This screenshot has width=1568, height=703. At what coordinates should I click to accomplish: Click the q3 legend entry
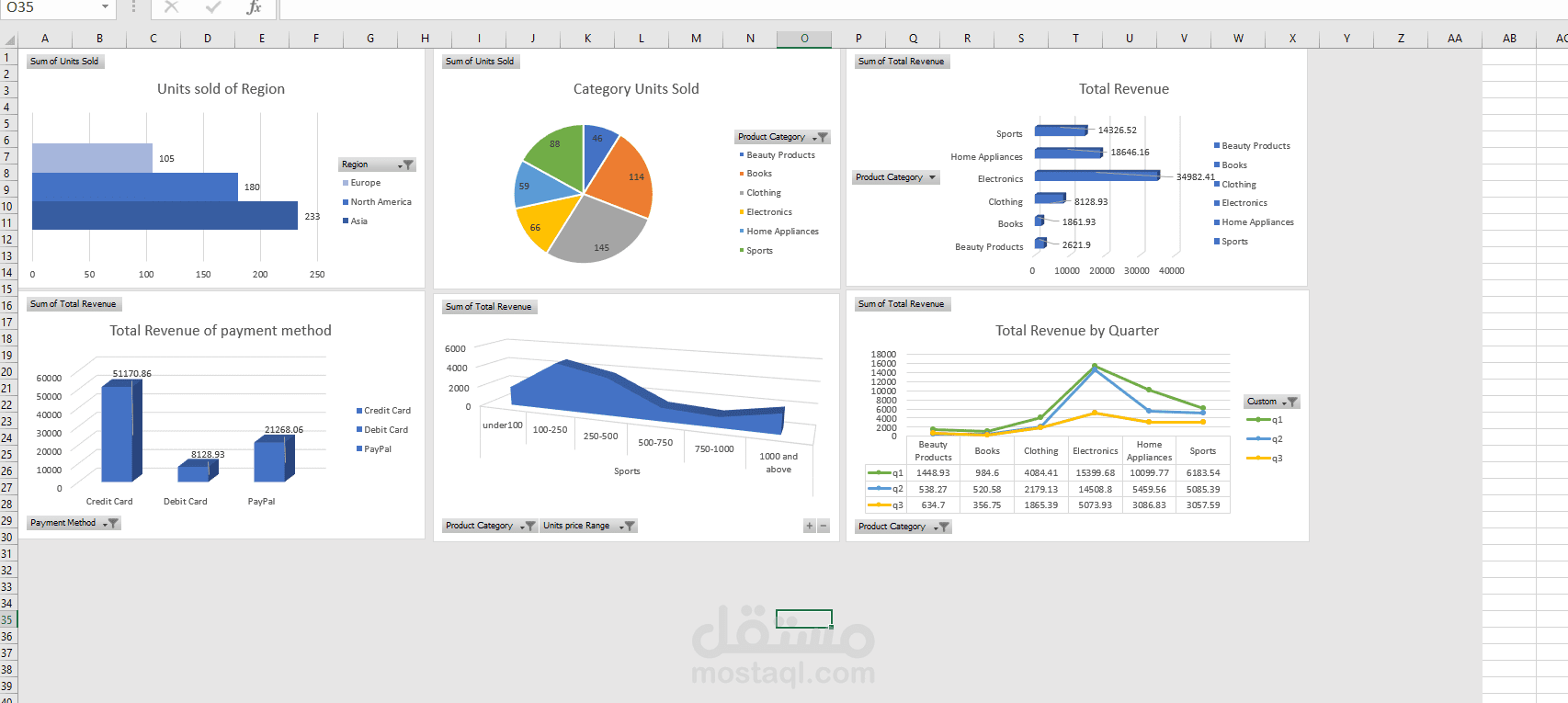pyautogui.click(x=1265, y=459)
